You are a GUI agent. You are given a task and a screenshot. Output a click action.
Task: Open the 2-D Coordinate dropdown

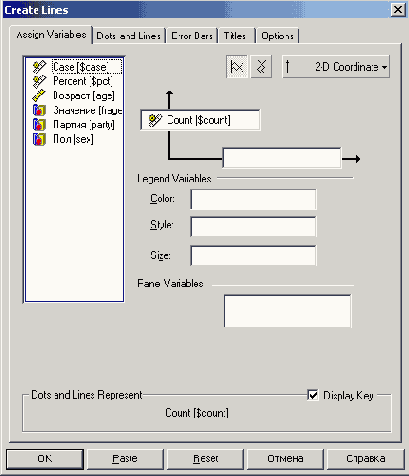pos(336,67)
